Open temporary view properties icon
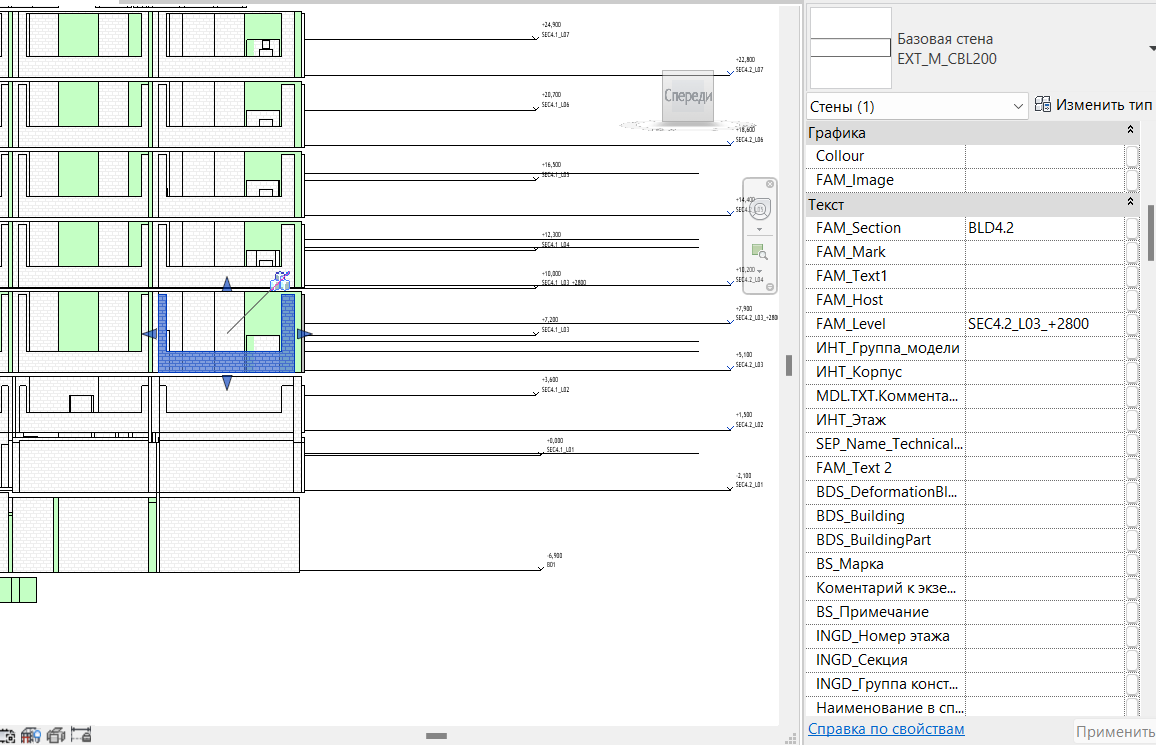The height and width of the screenshot is (745, 1156). [56, 735]
